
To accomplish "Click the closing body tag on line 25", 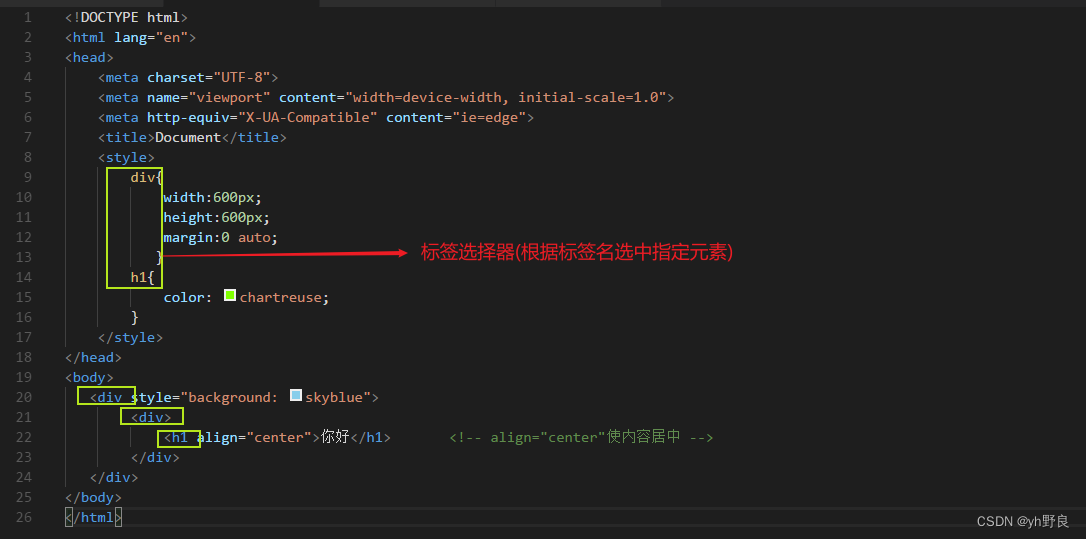I will 94,497.
